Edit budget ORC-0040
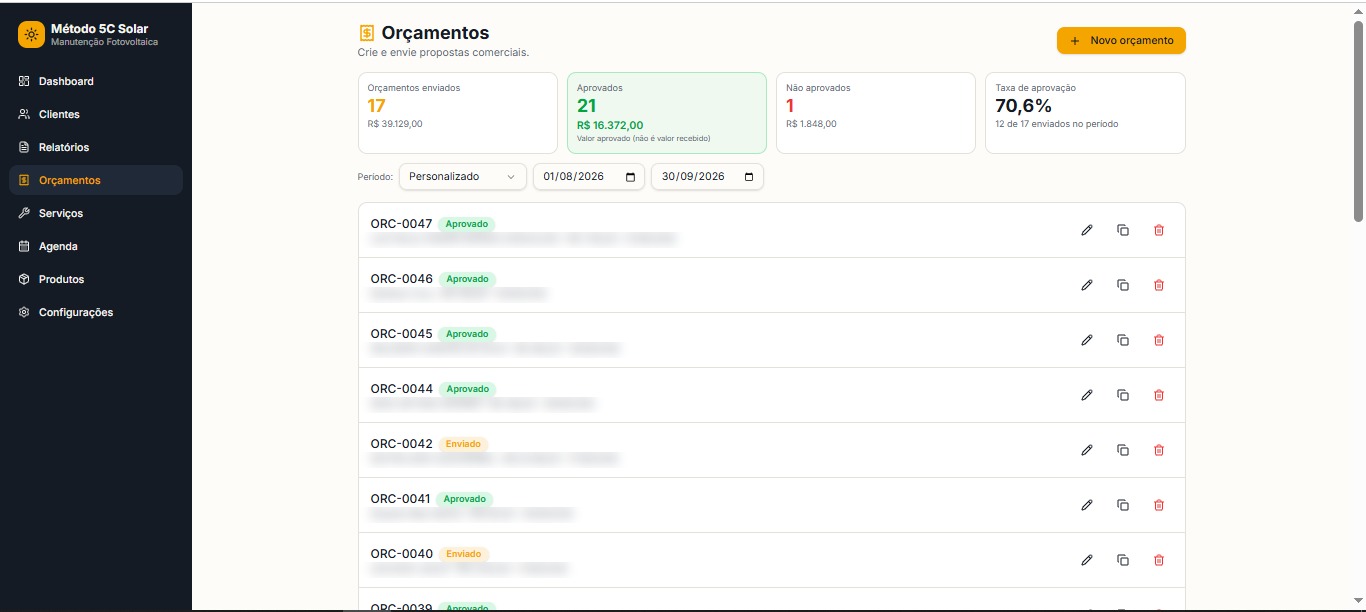Screen dimensions: 1366x612 click(1087, 560)
